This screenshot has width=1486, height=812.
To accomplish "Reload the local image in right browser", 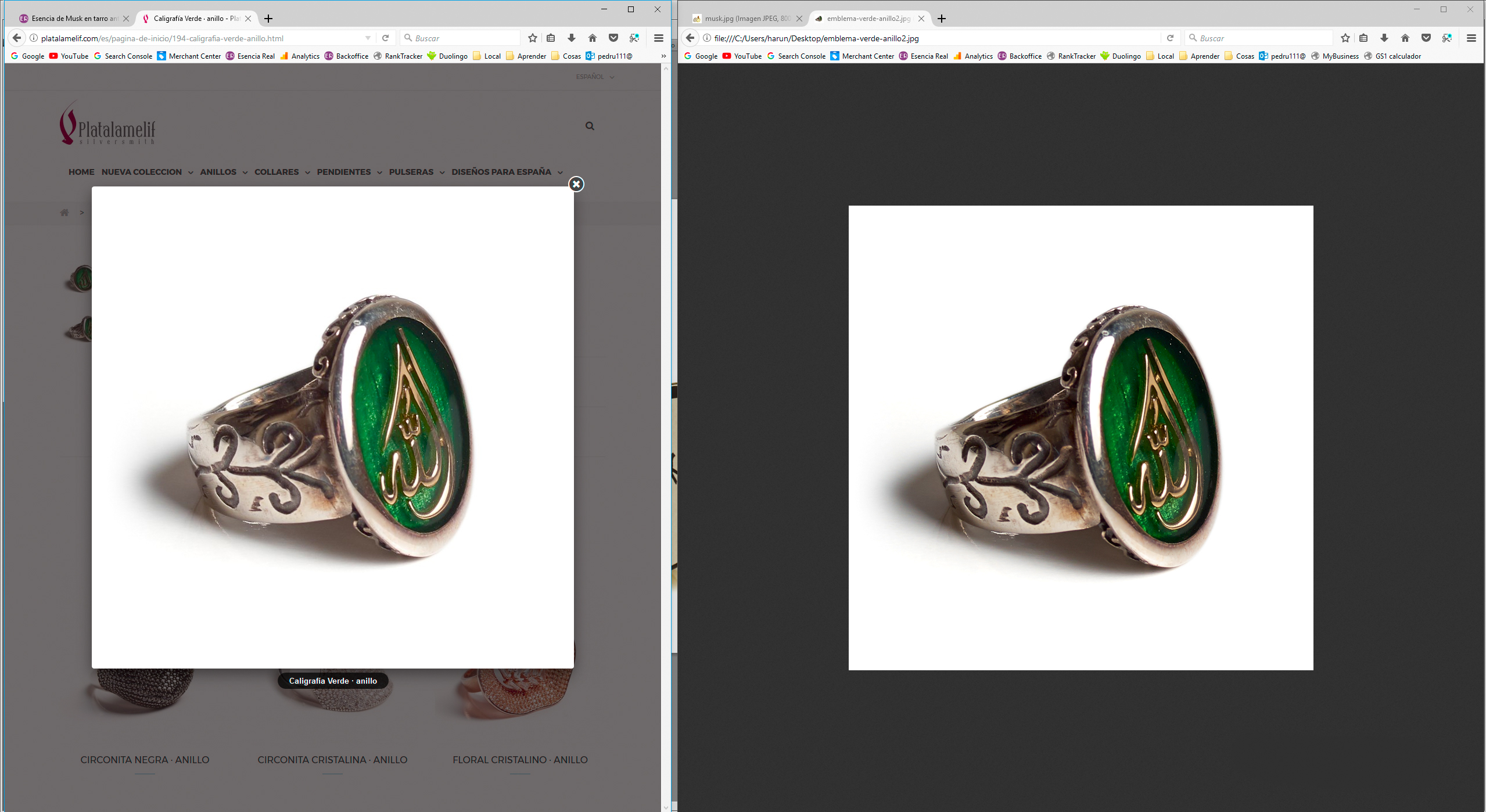I will point(1170,38).
